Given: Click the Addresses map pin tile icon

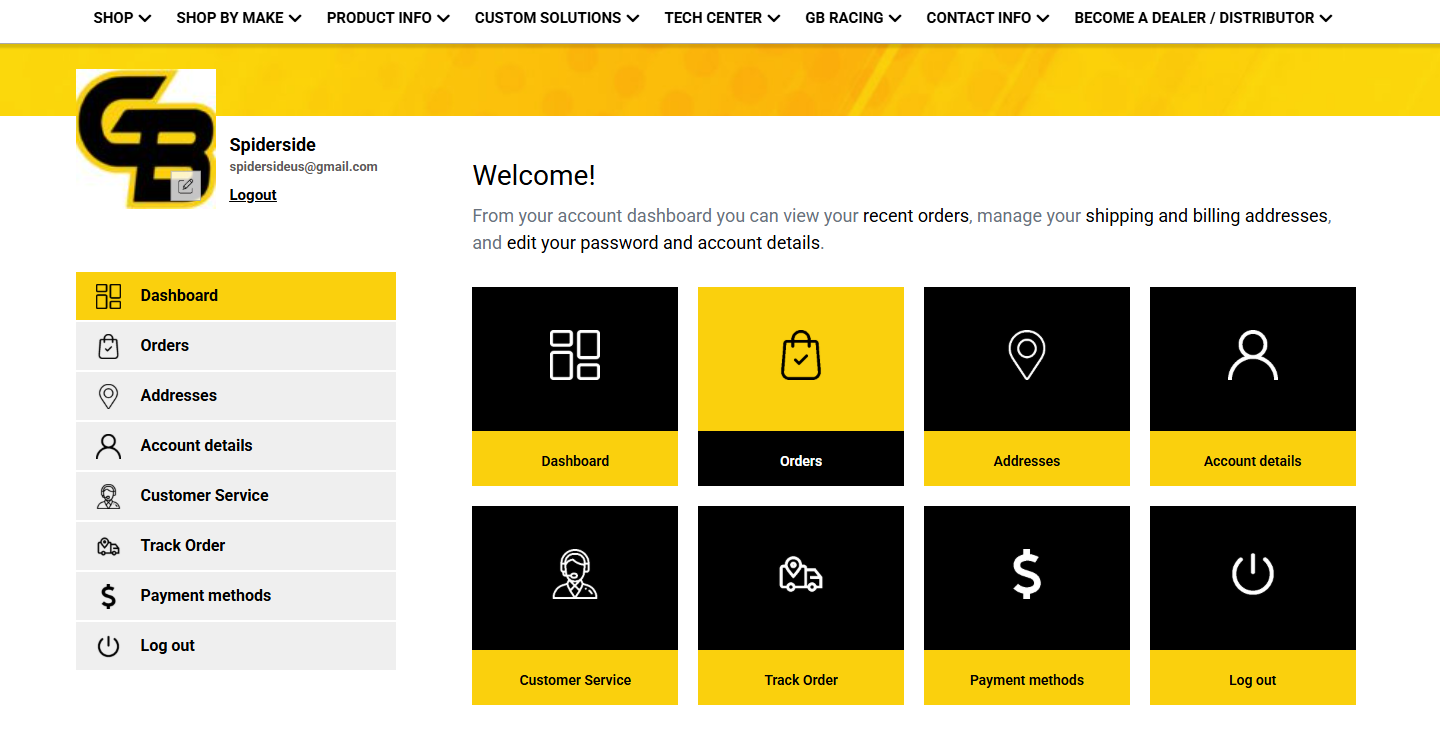Looking at the screenshot, I should coord(1026,356).
